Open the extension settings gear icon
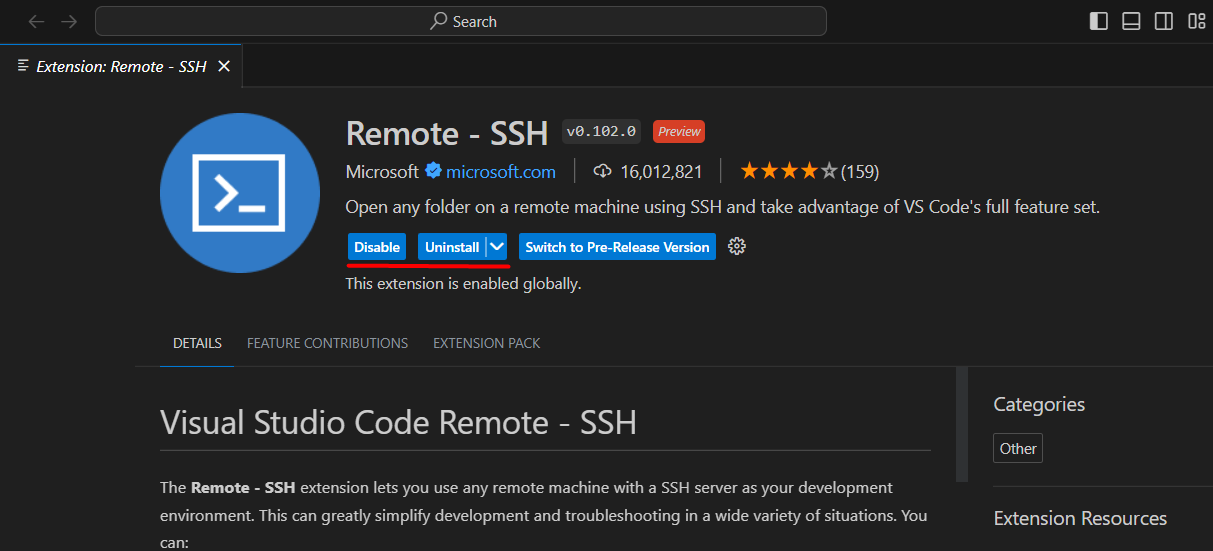1213x551 pixels. click(737, 247)
